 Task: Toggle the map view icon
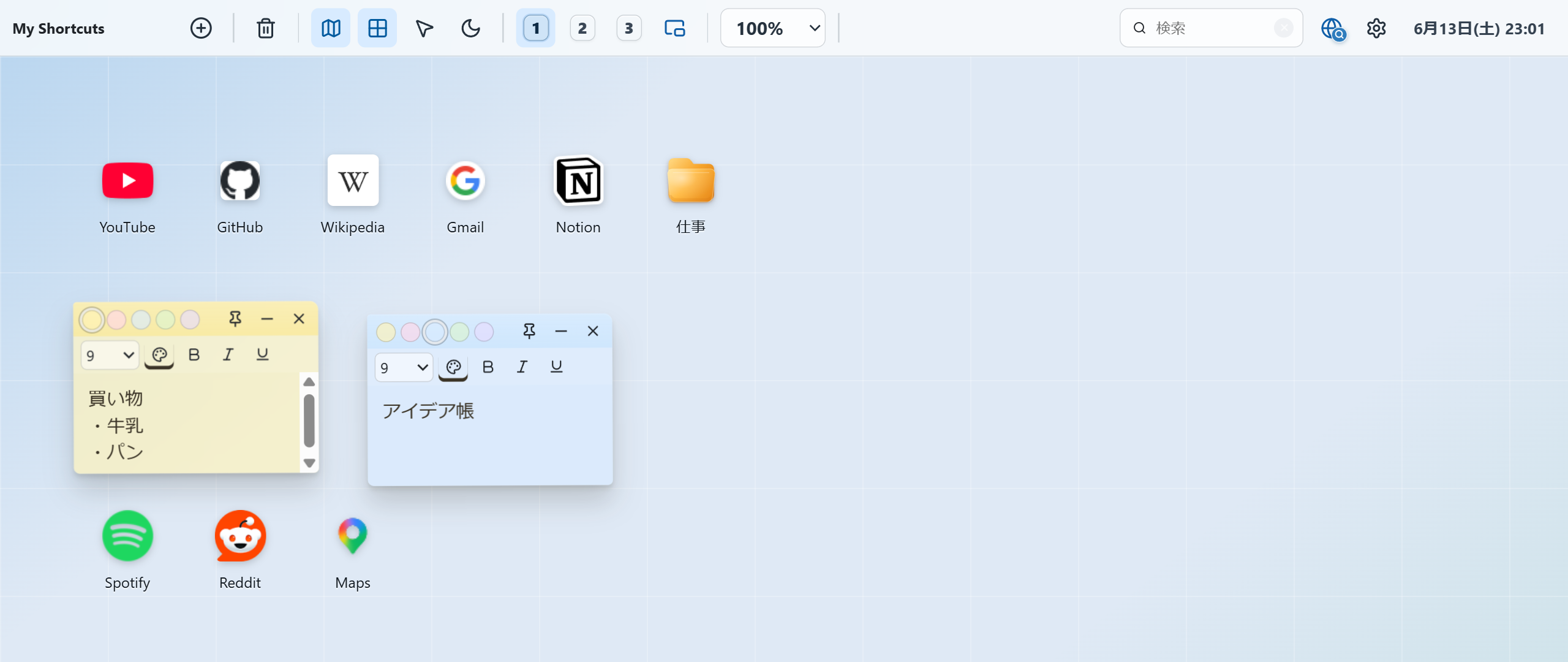pos(331,28)
